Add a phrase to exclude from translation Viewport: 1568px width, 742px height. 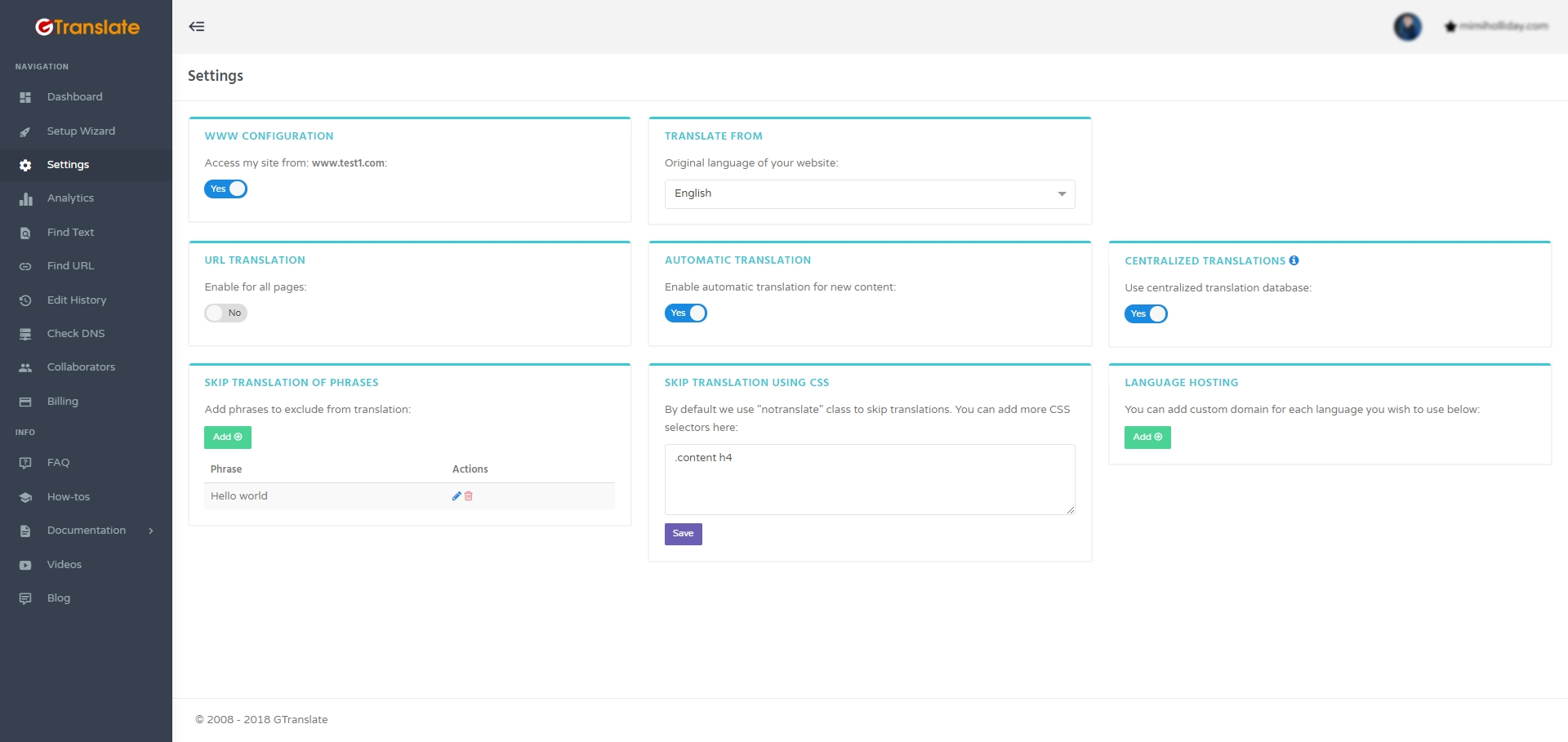point(227,437)
